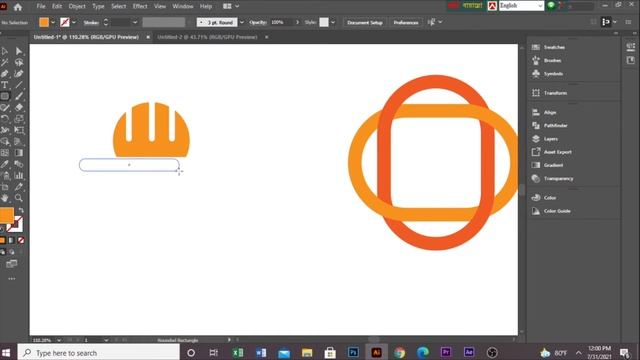Viewport: 640px width, 360px height.
Task: Select the Eraser tool
Action: (x=19, y=108)
